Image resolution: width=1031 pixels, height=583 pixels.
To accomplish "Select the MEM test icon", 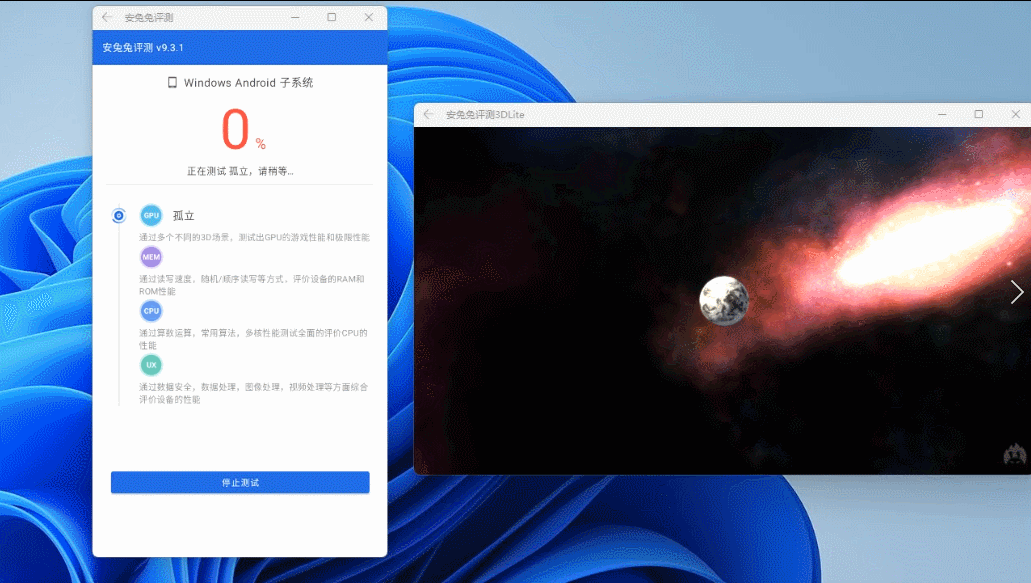I will pos(151,257).
